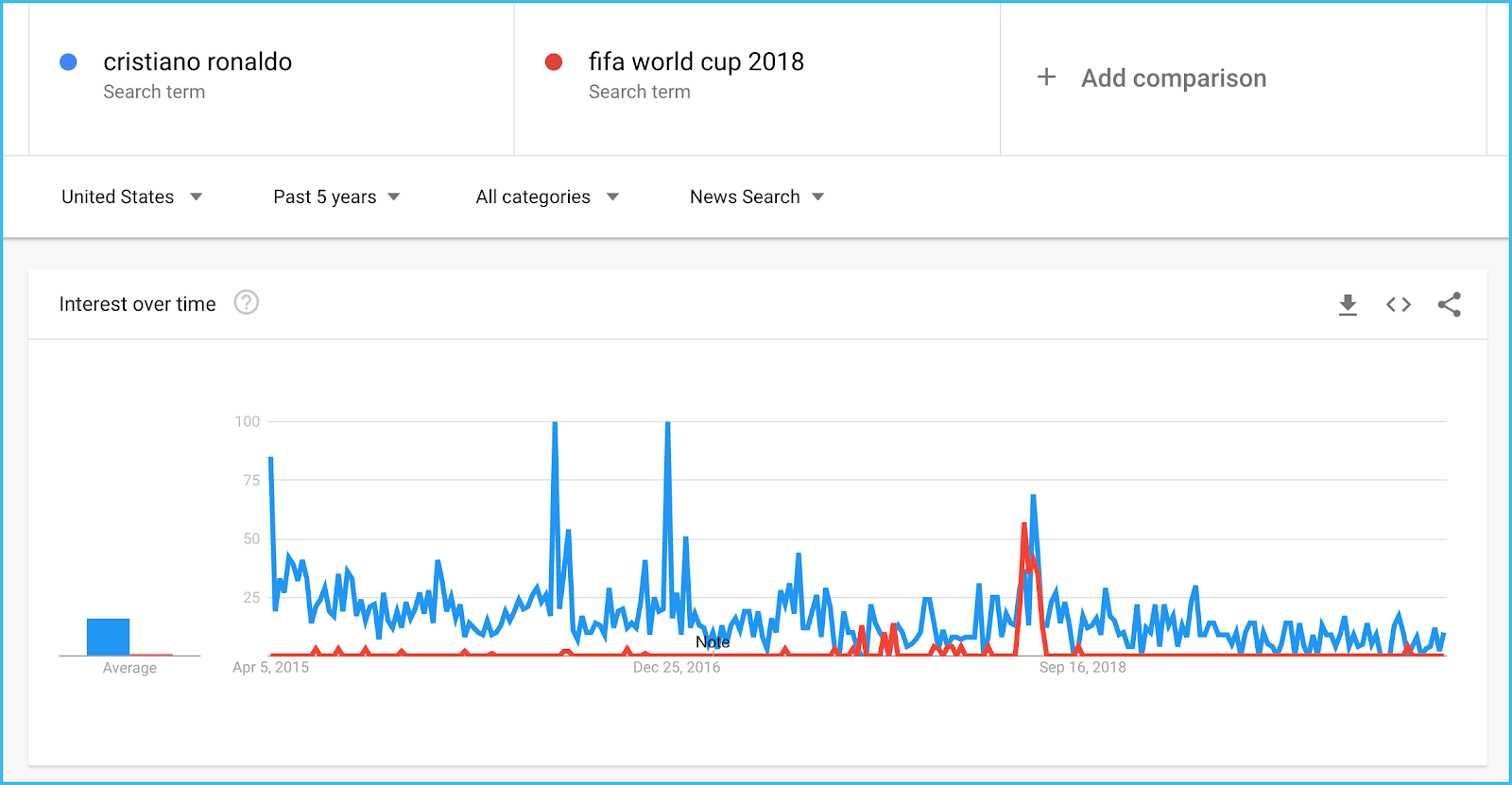Click the red dot beside fifa world cup
This screenshot has height=785, width=1512.
(x=554, y=62)
